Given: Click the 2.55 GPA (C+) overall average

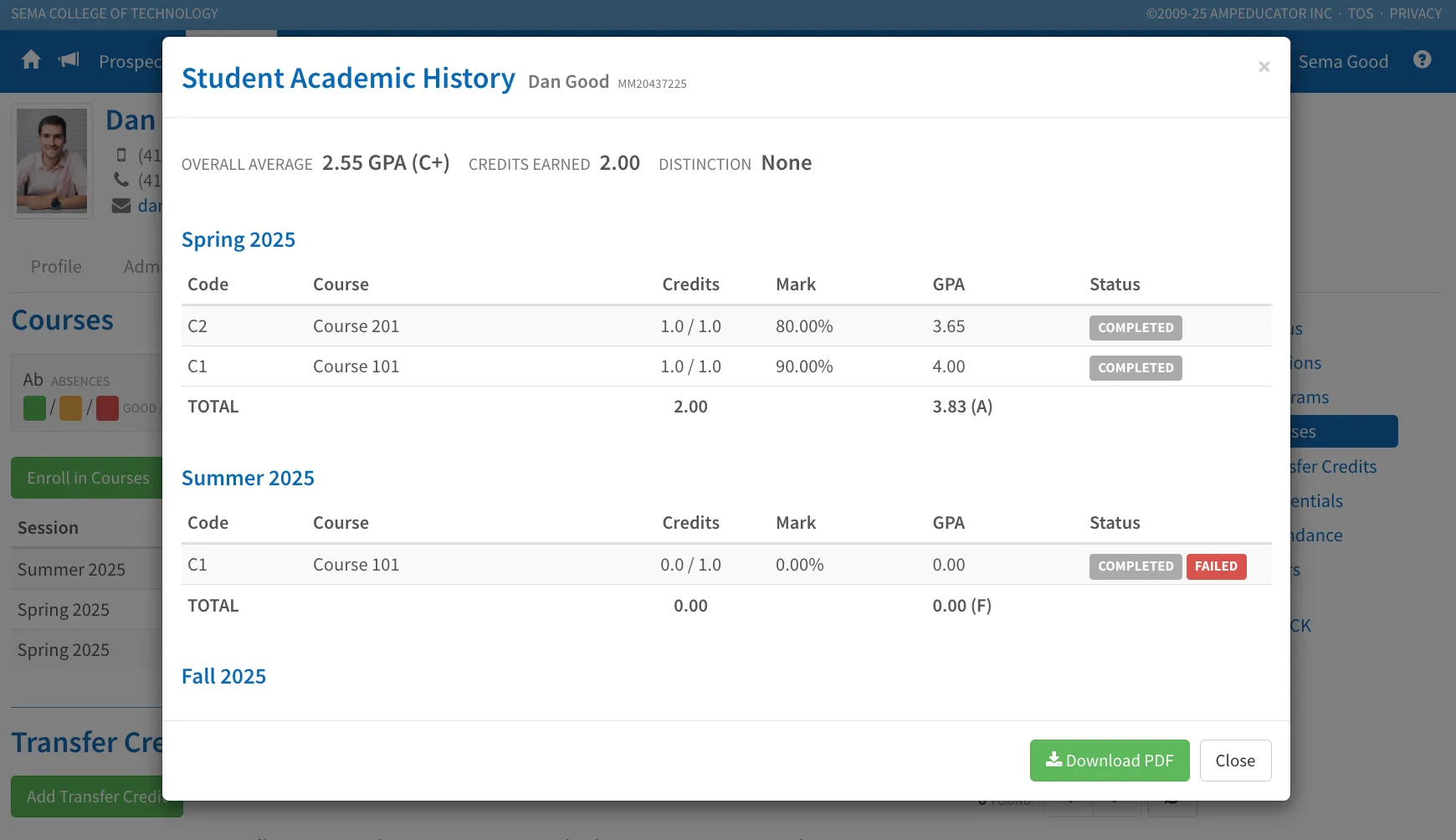Looking at the screenshot, I should click(386, 162).
